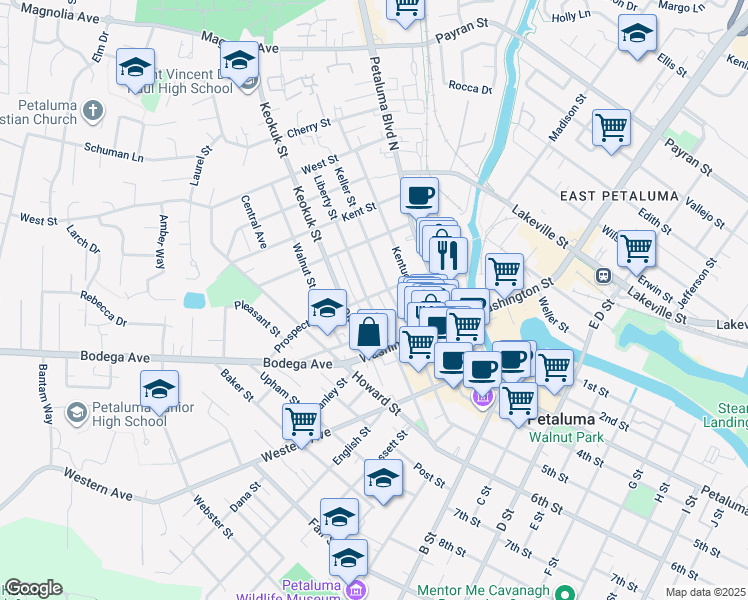Select the school marker near Post St
The width and height of the screenshot is (748, 600).
click(383, 478)
